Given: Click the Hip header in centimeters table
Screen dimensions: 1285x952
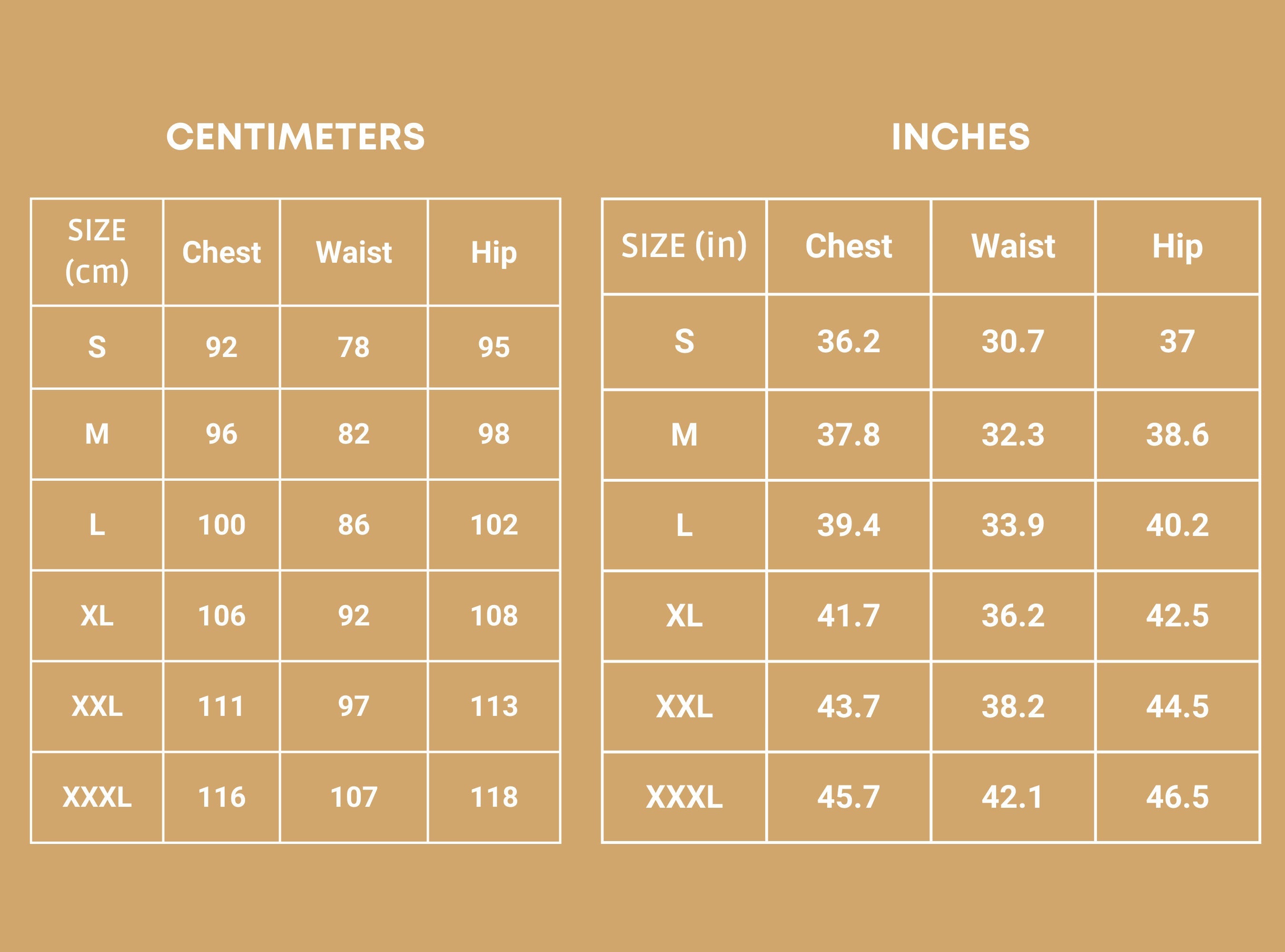Looking at the screenshot, I should (494, 252).
